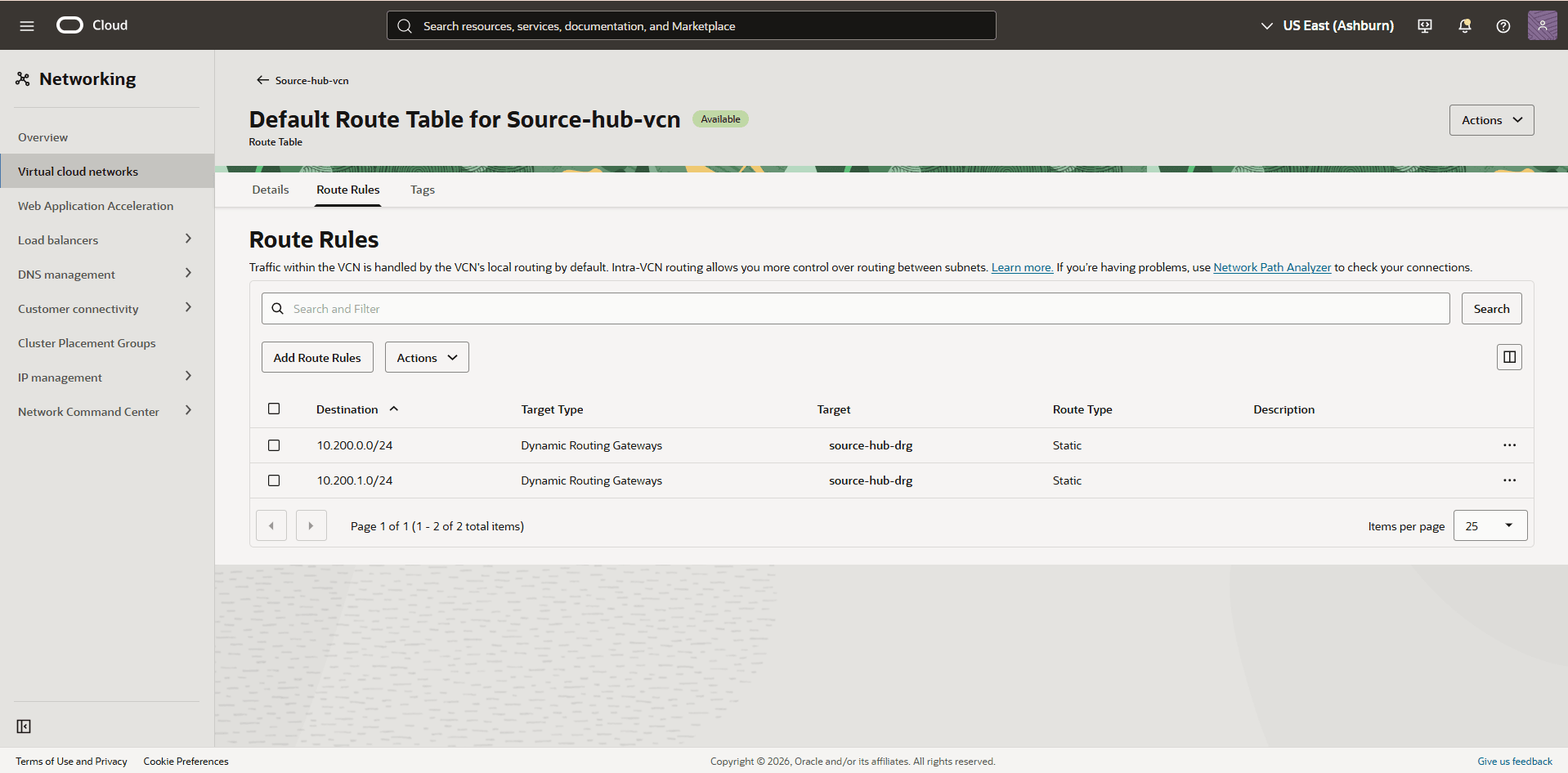1568x773 pixels.
Task: Open Cluster Placement Groups
Action: (x=107, y=342)
